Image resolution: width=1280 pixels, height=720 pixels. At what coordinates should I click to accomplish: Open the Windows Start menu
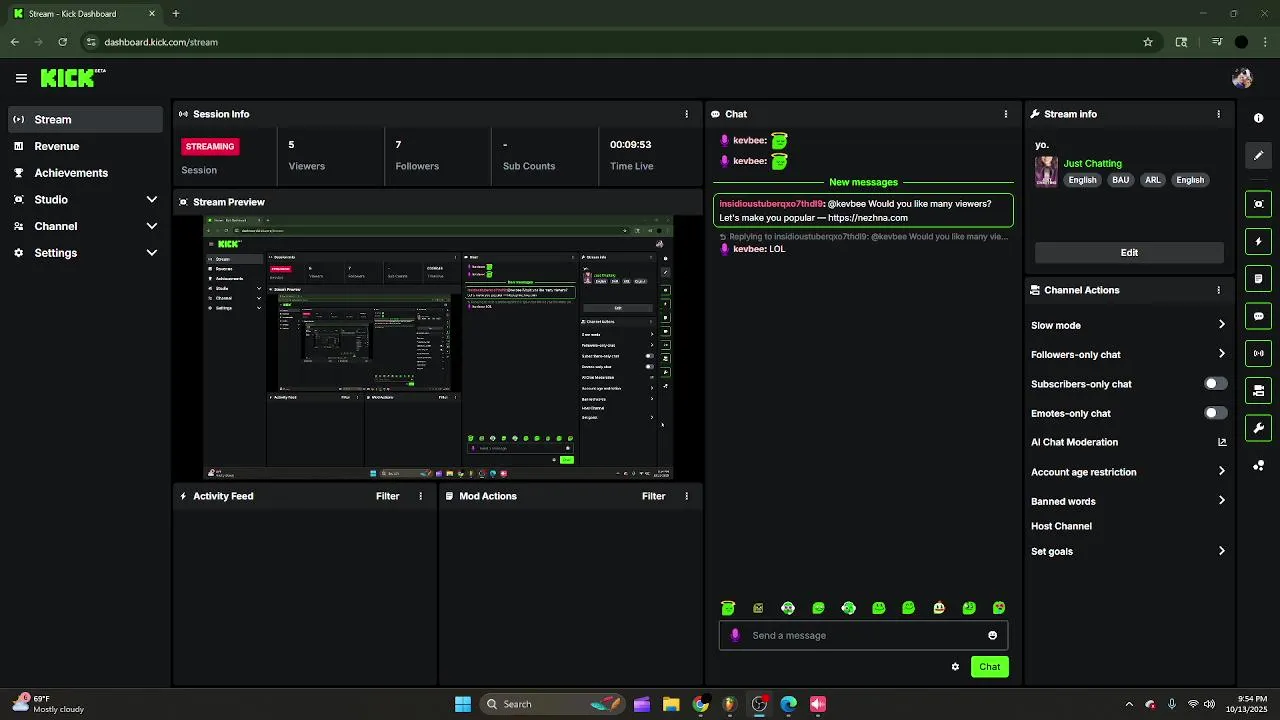click(463, 704)
